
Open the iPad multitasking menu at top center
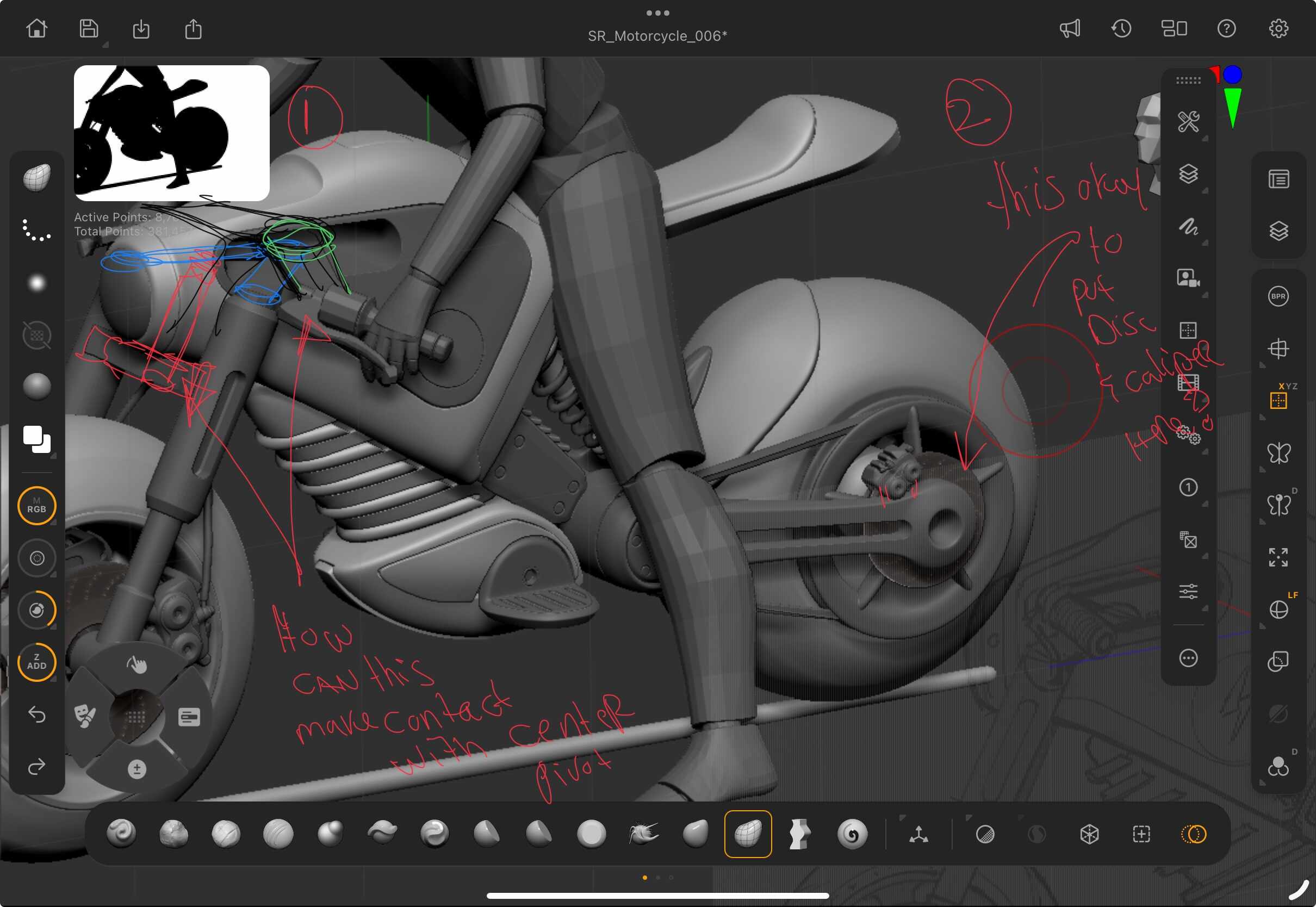[658, 13]
